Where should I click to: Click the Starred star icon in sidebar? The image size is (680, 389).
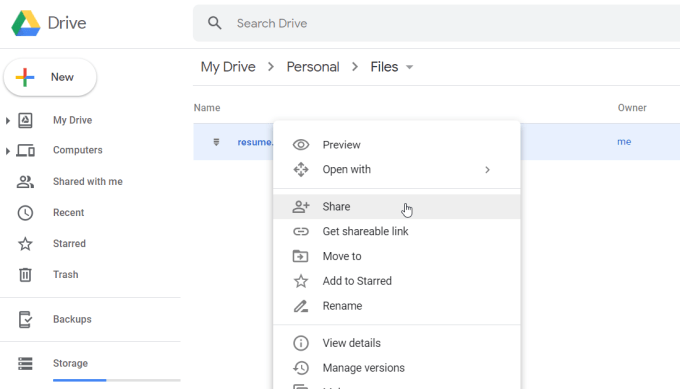pos(25,244)
